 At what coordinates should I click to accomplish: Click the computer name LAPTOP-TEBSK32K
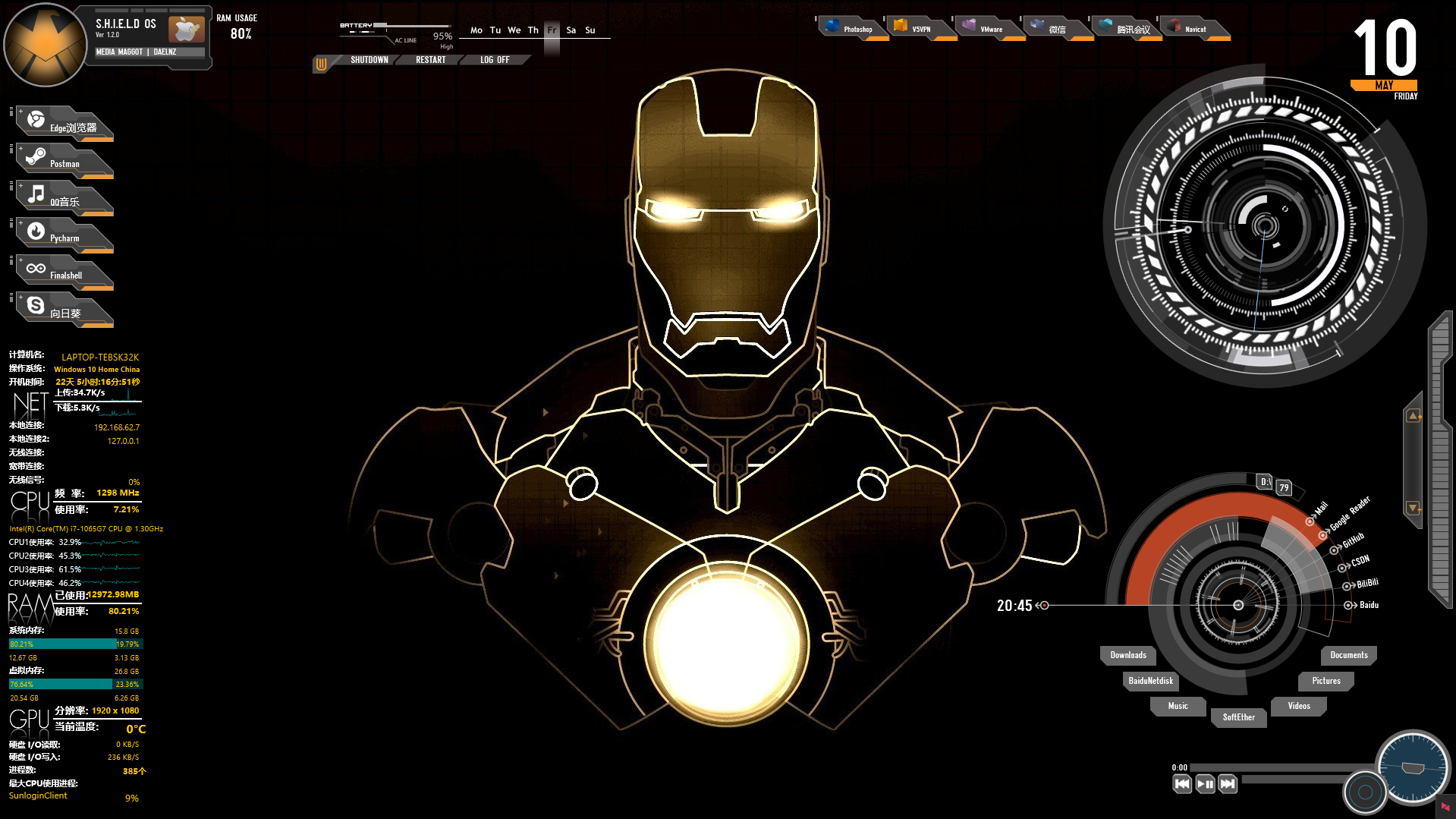pyautogui.click(x=100, y=357)
